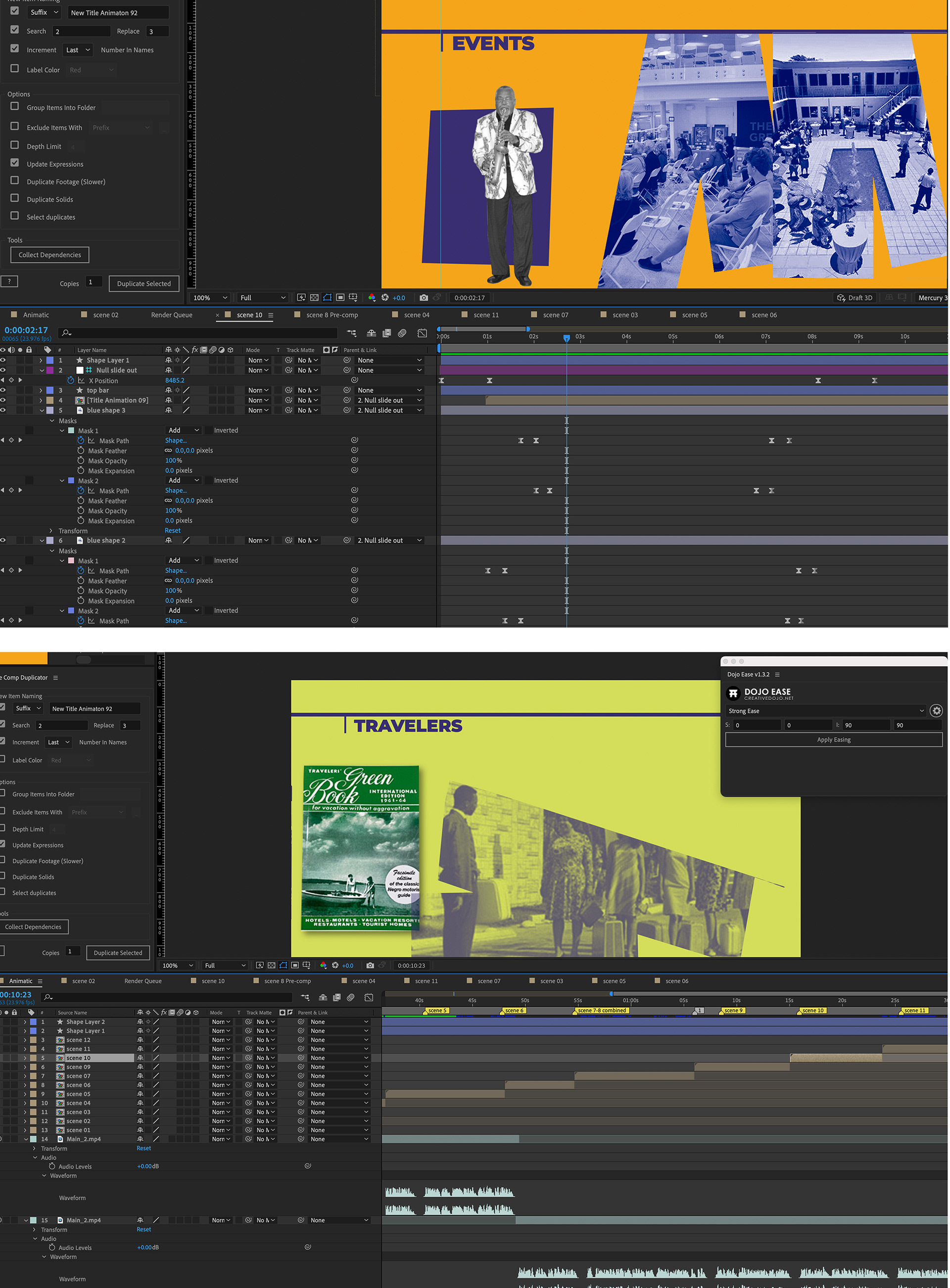
Task: Open Add mask mode dropdown for blue shape 2 Mask 1
Action: pos(184,560)
